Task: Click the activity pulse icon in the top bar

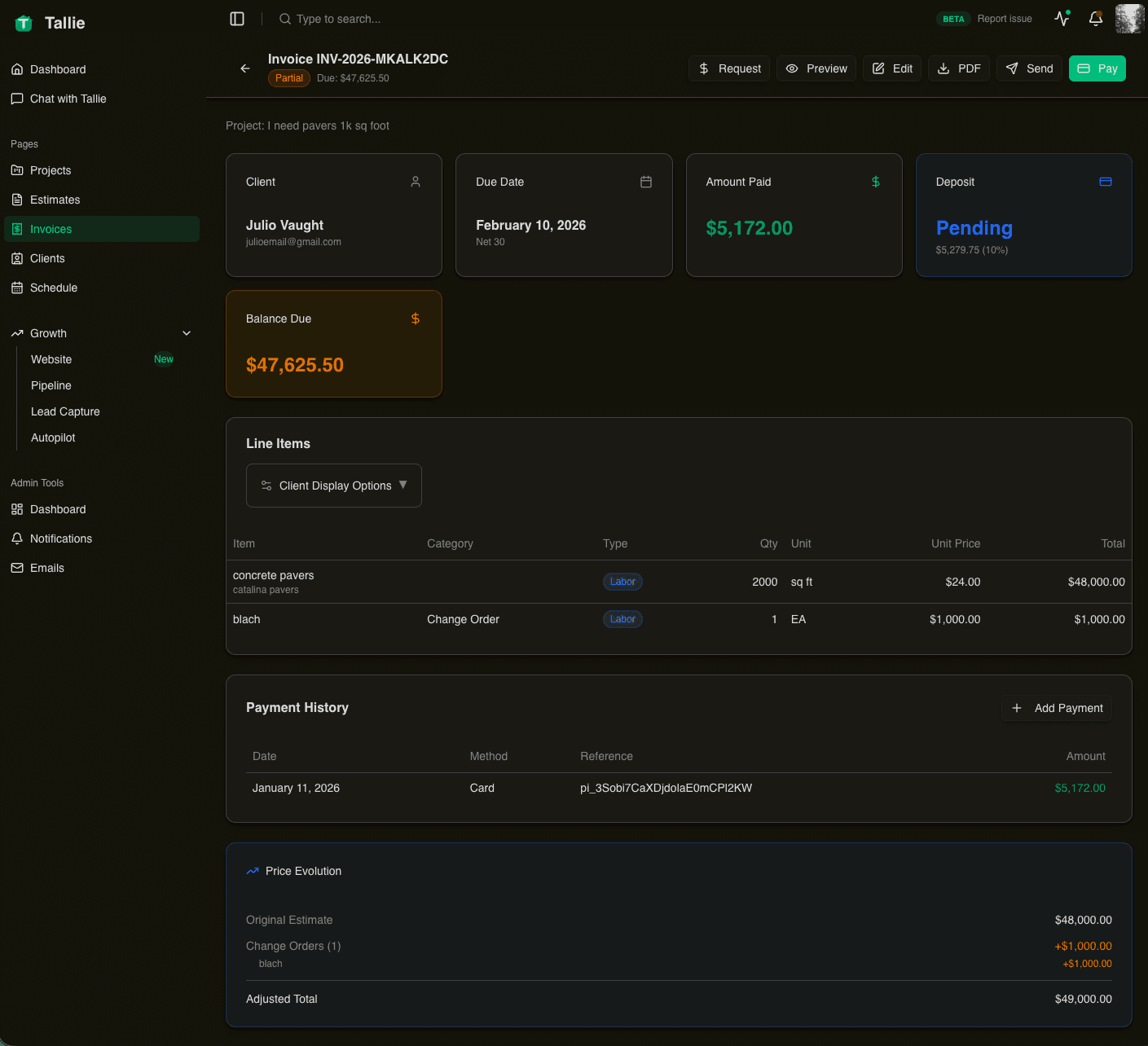Action: (1062, 17)
